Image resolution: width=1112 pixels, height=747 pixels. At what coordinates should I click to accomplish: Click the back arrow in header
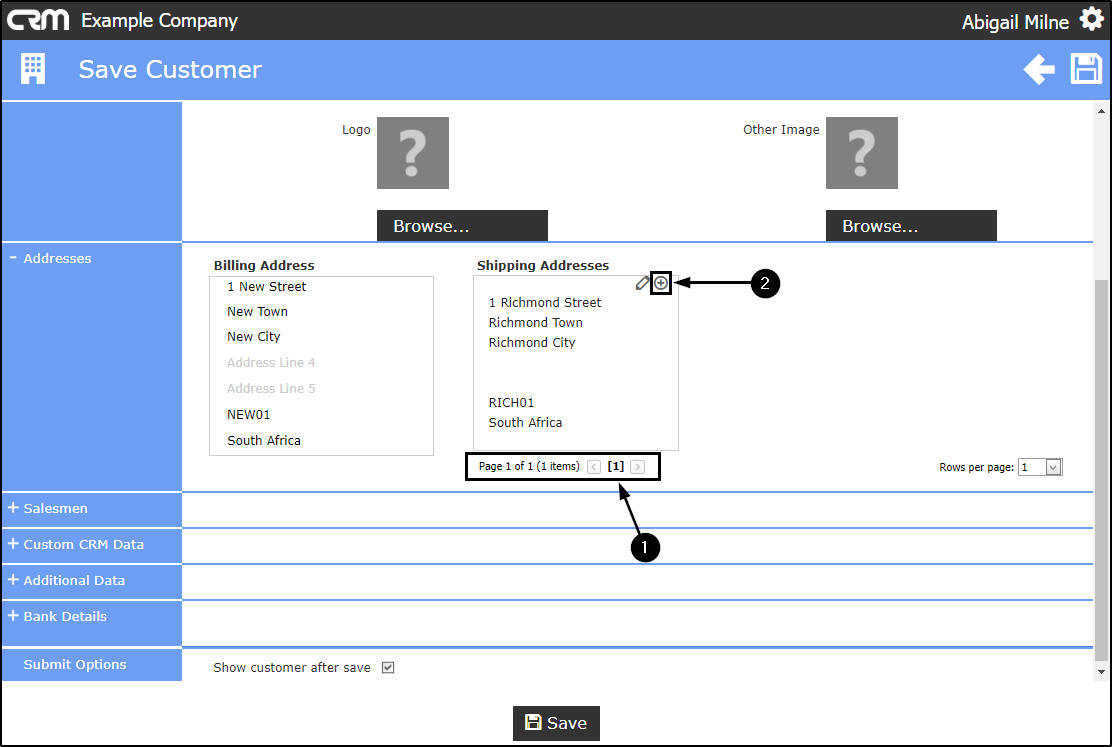[x=1039, y=70]
